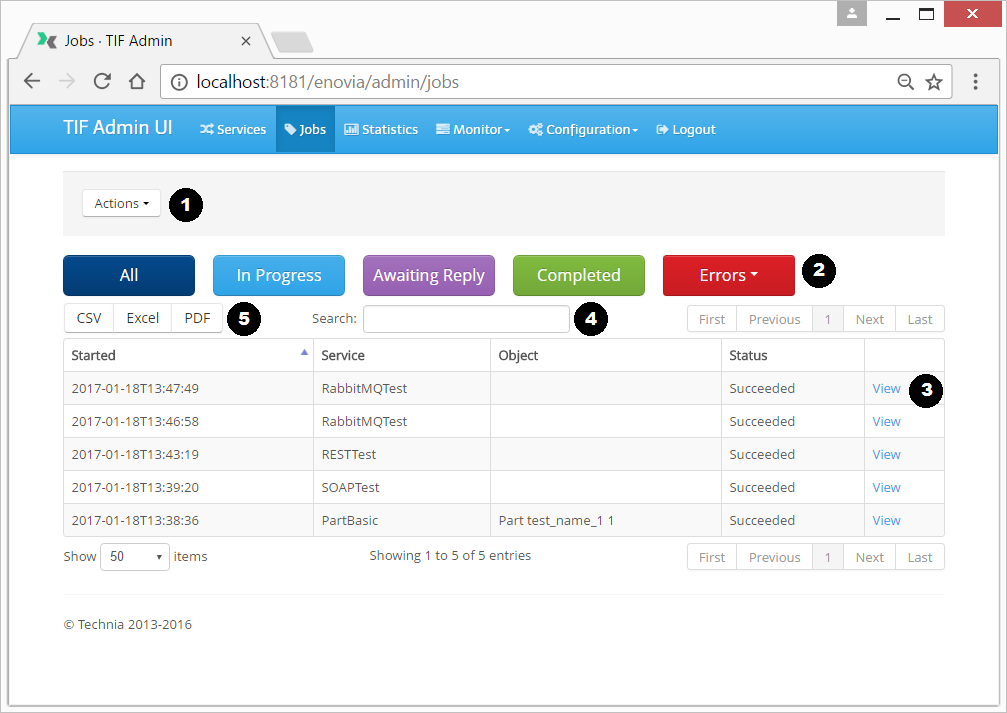Close the Jobs TIF Admin tab
The height and width of the screenshot is (713, 1007).
[x=246, y=41]
